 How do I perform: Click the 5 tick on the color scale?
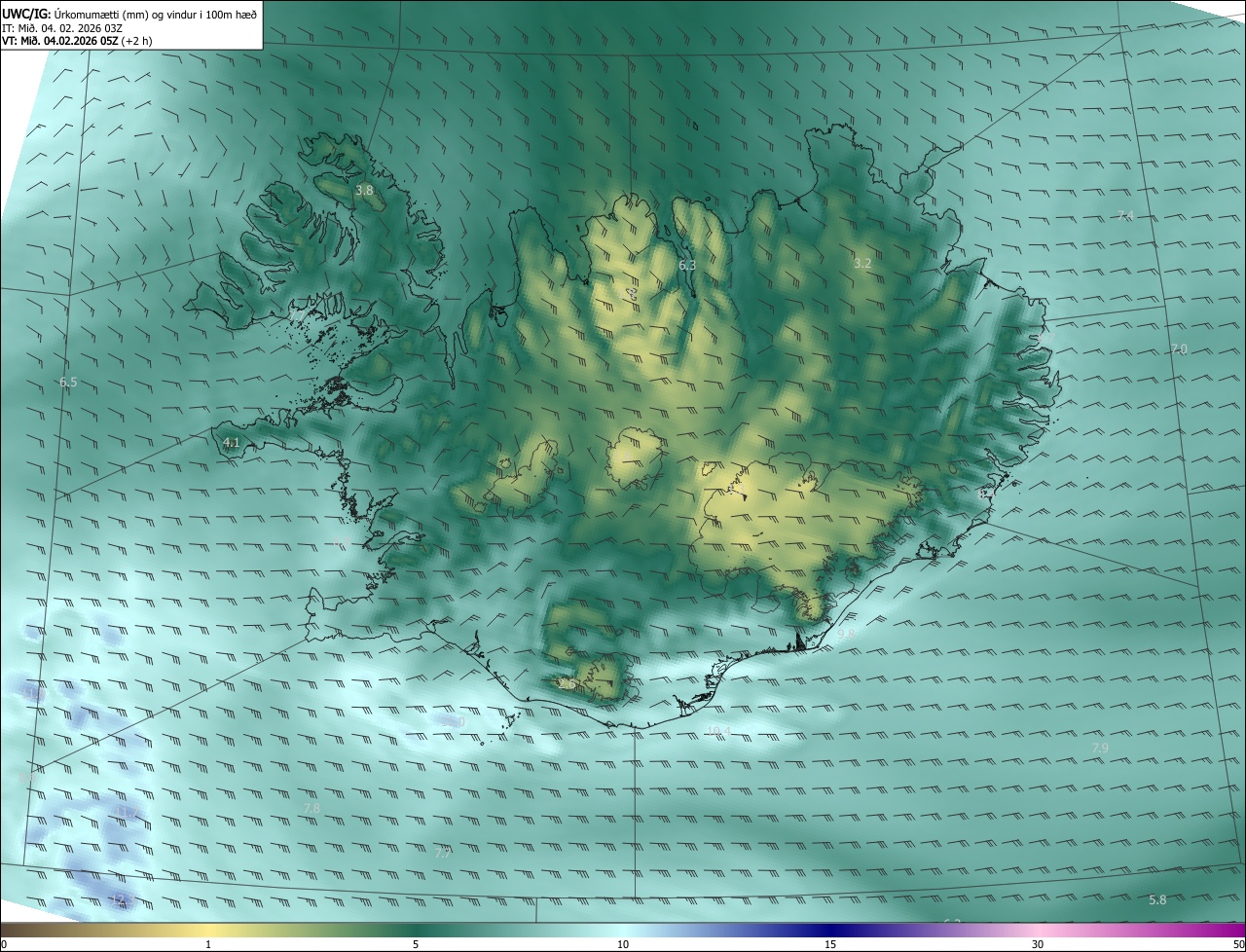(x=416, y=944)
